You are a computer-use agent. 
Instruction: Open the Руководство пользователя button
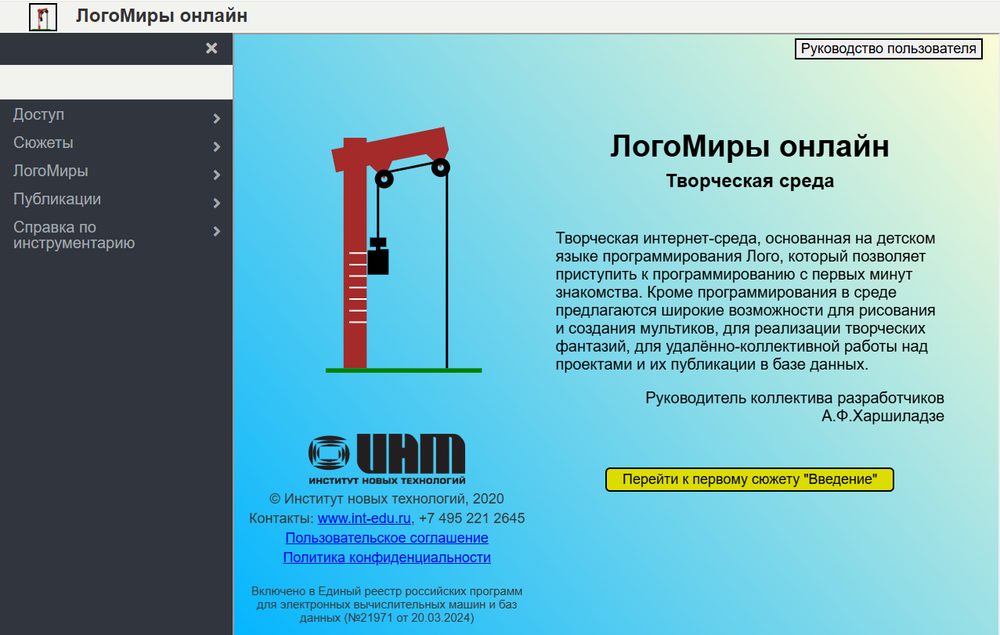(x=888, y=48)
